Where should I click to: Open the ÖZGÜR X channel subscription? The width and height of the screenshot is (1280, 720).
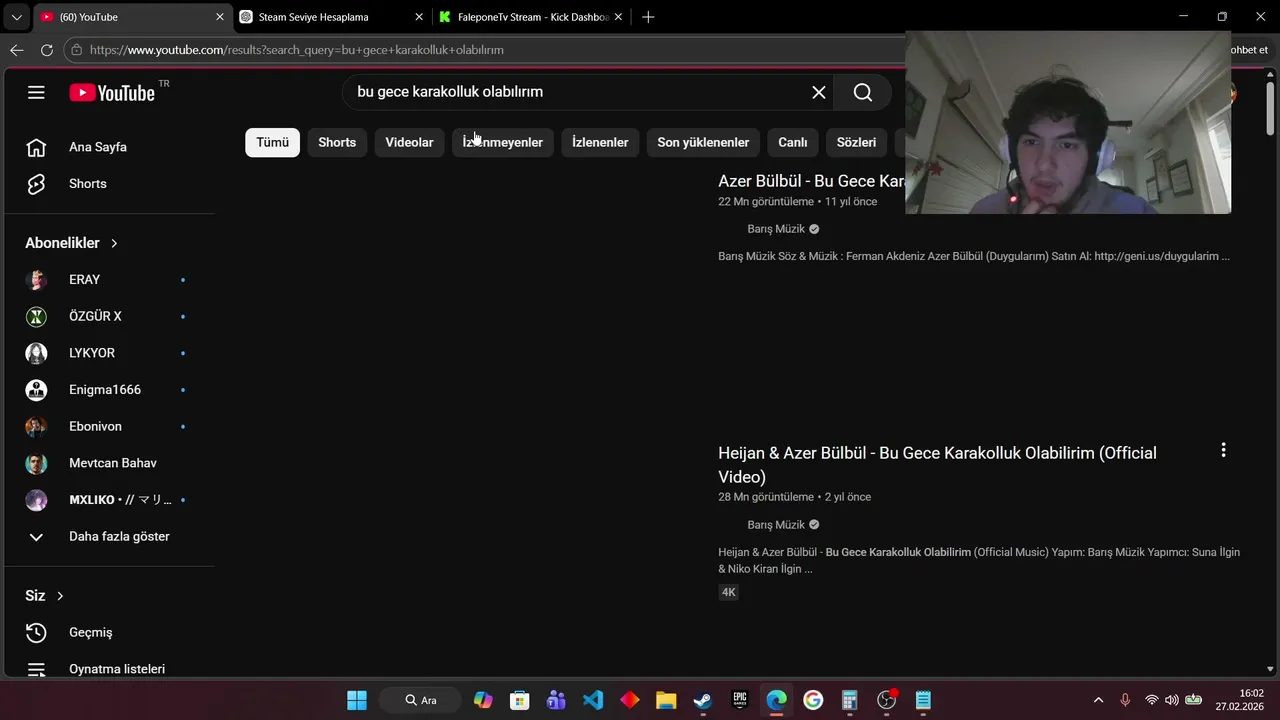(x=110, y=316)
